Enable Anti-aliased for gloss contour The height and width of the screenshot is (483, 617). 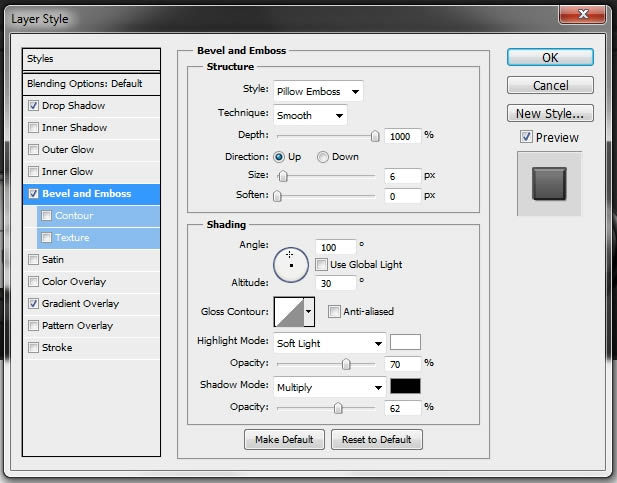334,311
